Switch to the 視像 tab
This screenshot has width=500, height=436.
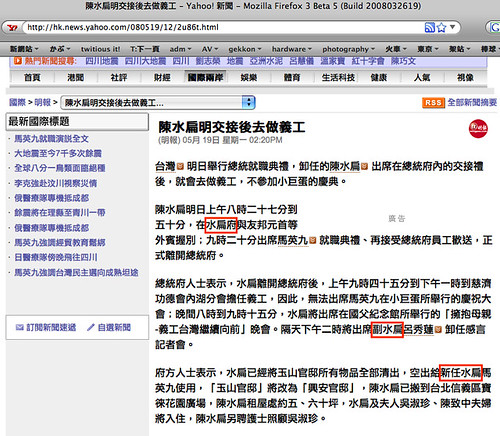coord(465,77)
